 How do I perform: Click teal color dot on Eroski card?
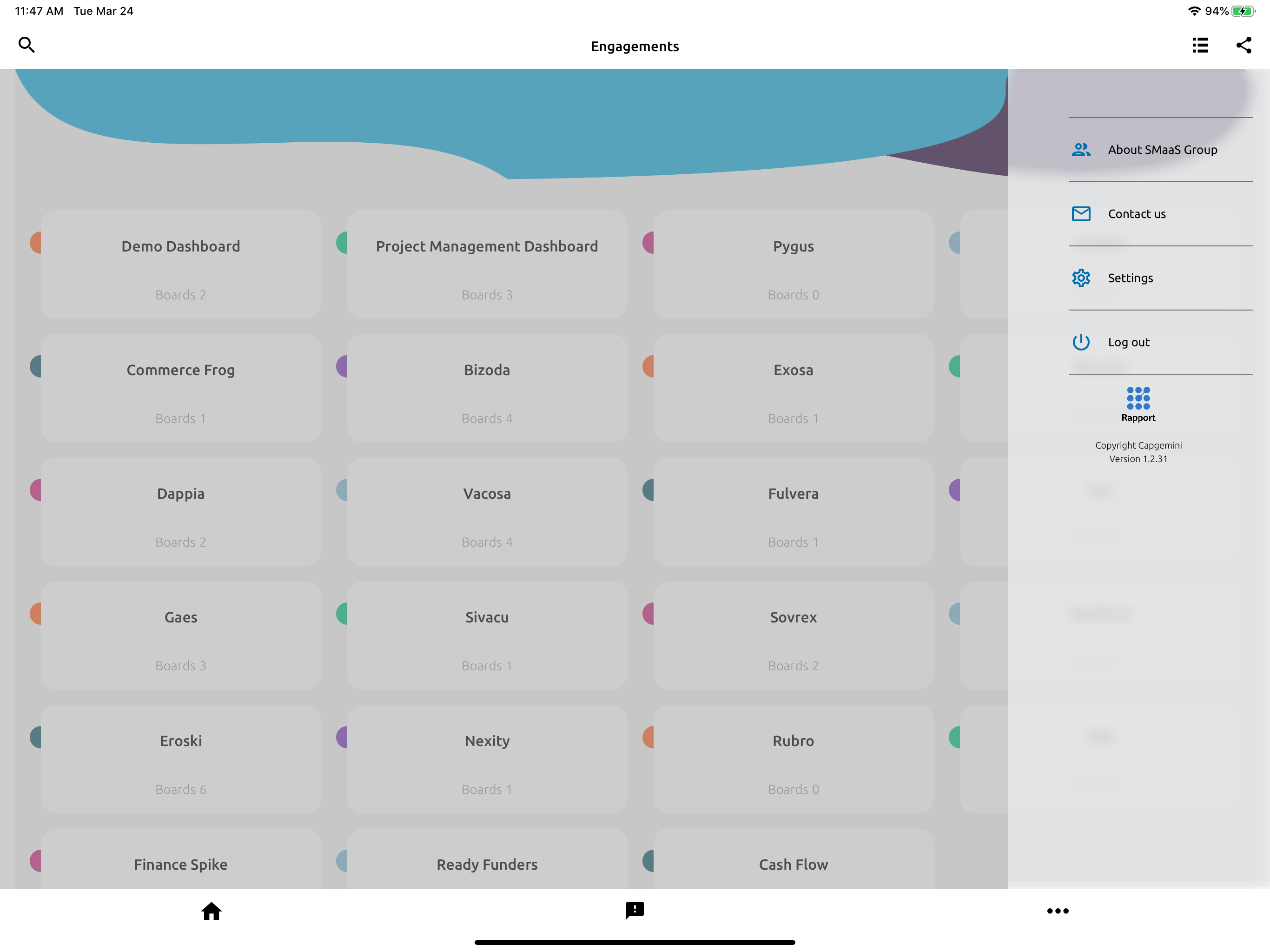(36, 737)
